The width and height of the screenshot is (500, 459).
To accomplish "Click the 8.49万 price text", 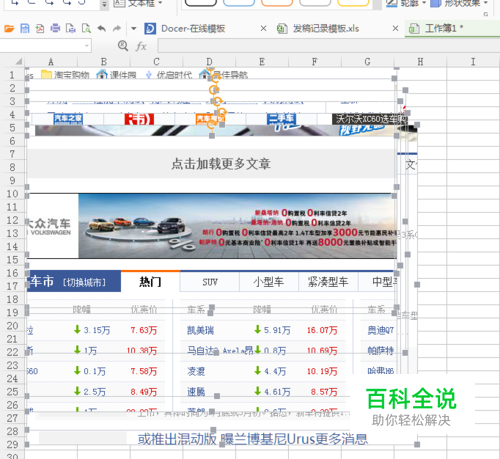I will click(x=144, y=392).
